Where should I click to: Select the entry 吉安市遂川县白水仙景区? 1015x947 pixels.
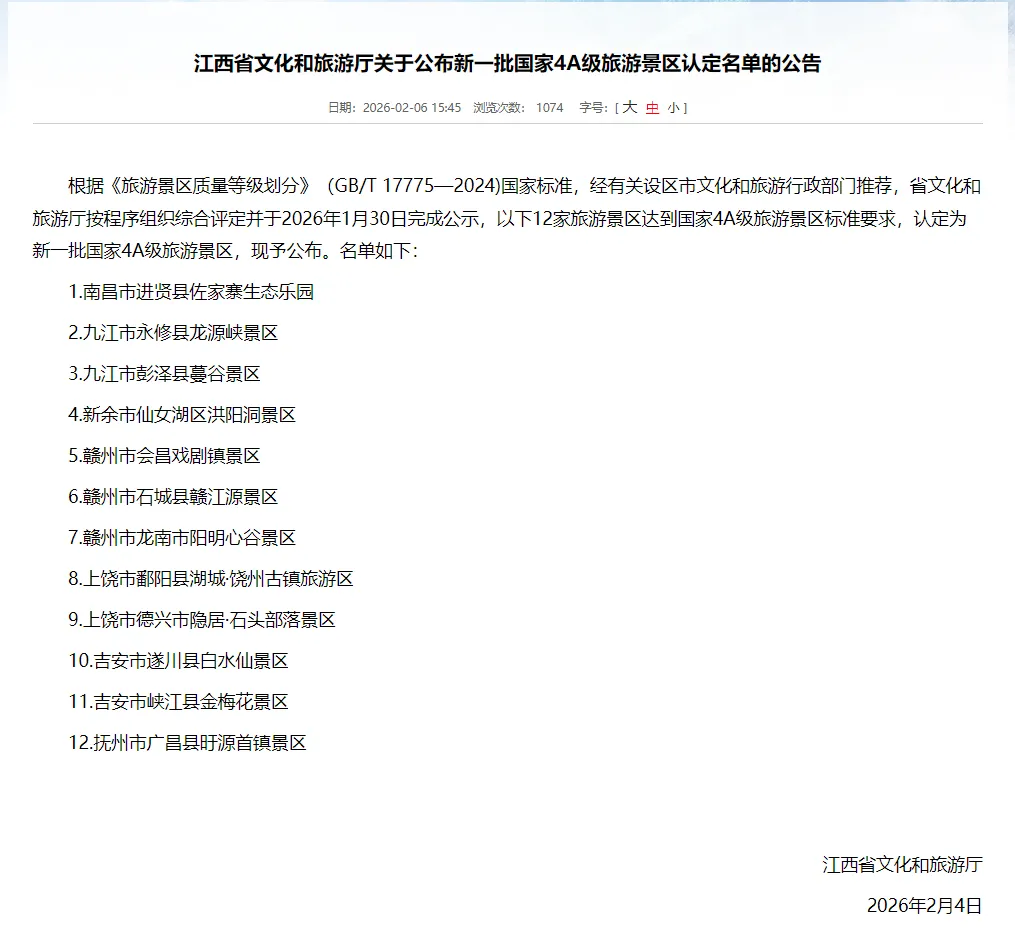click(177, 661)
